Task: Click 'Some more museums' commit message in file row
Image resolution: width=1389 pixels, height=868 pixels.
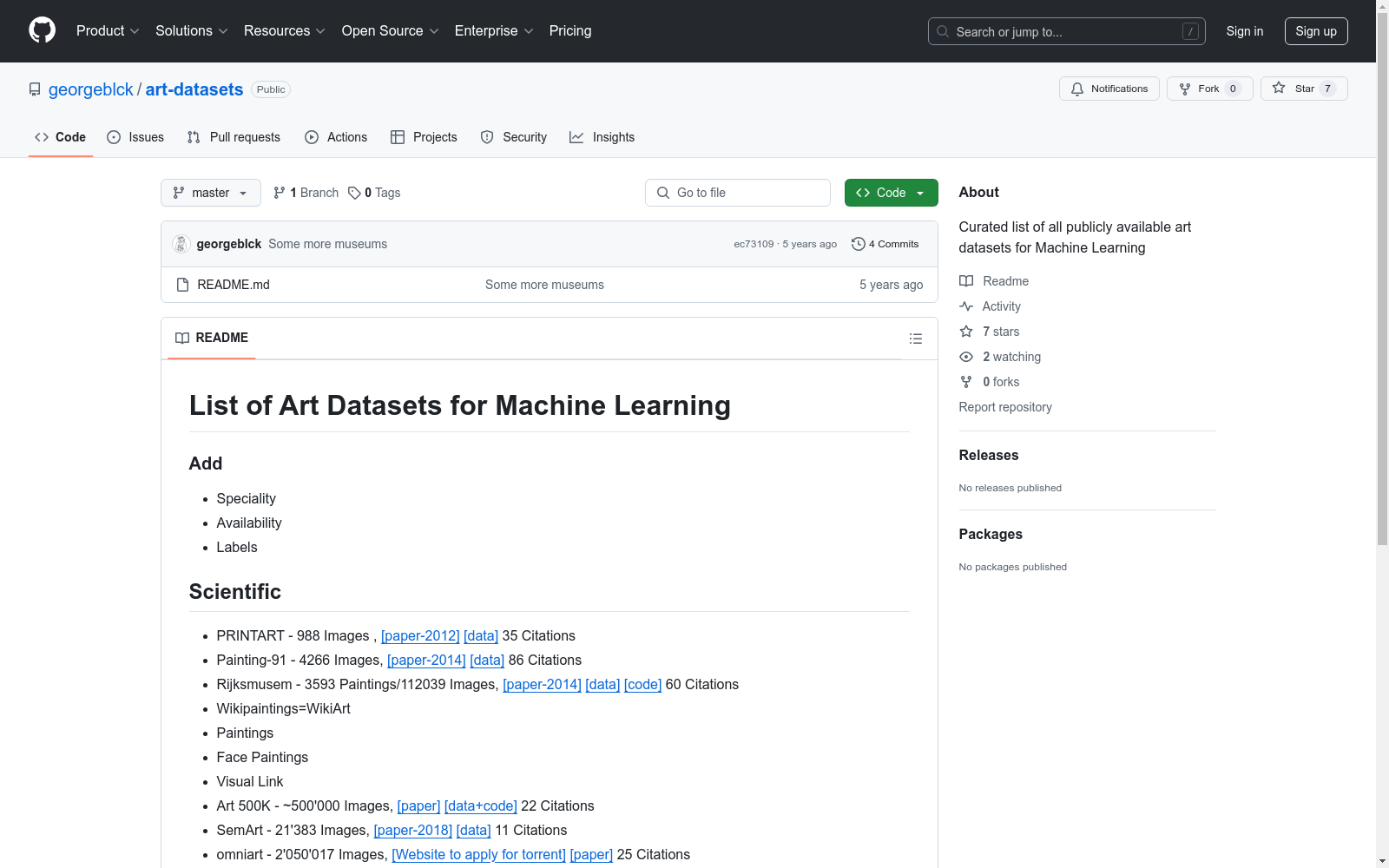Action: tap(544, 285)
